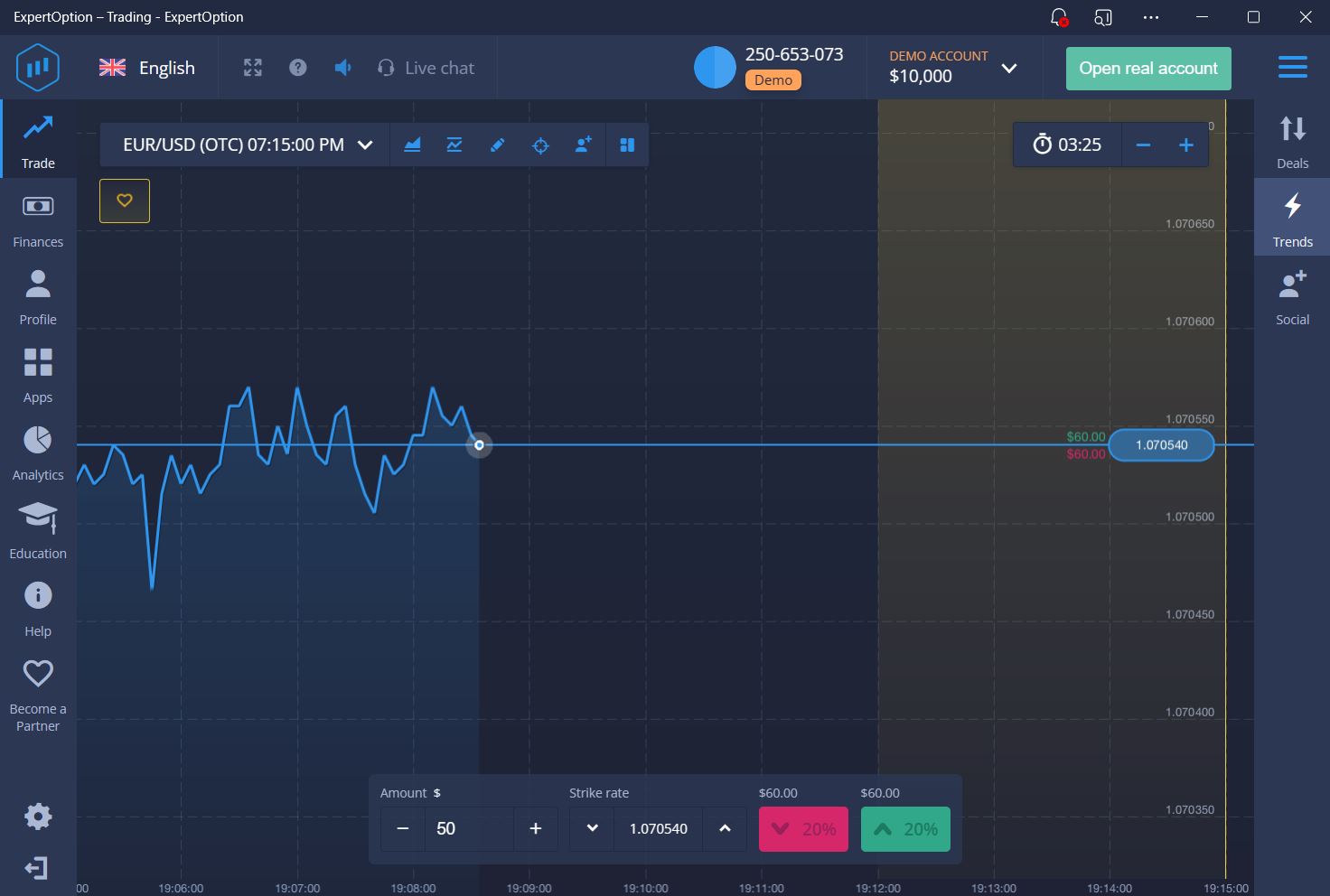Toggle EUR/USD as a favorite asset
1330x896 pixels.
(124, 201)
